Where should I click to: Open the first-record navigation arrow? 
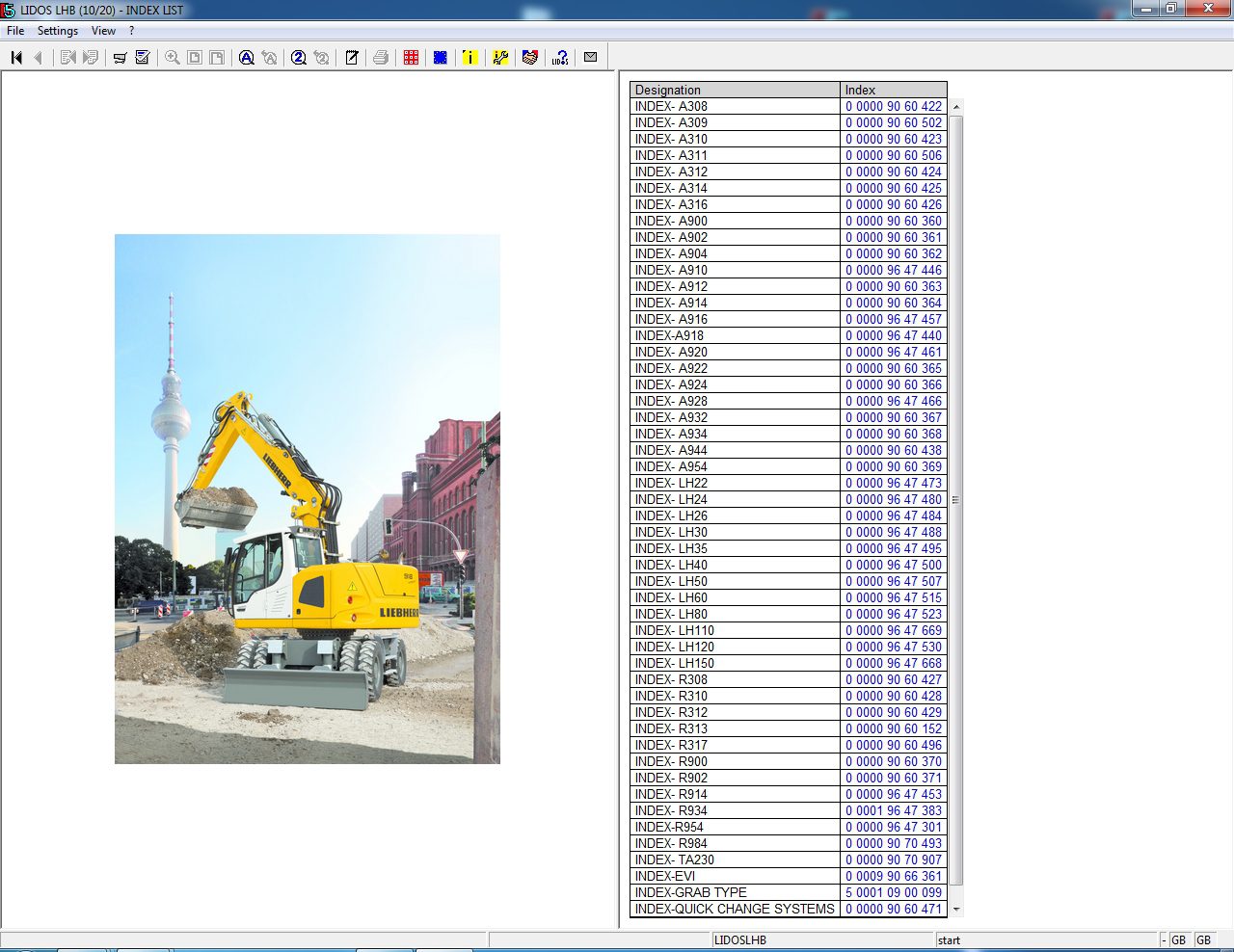click(x=15, y=57)
